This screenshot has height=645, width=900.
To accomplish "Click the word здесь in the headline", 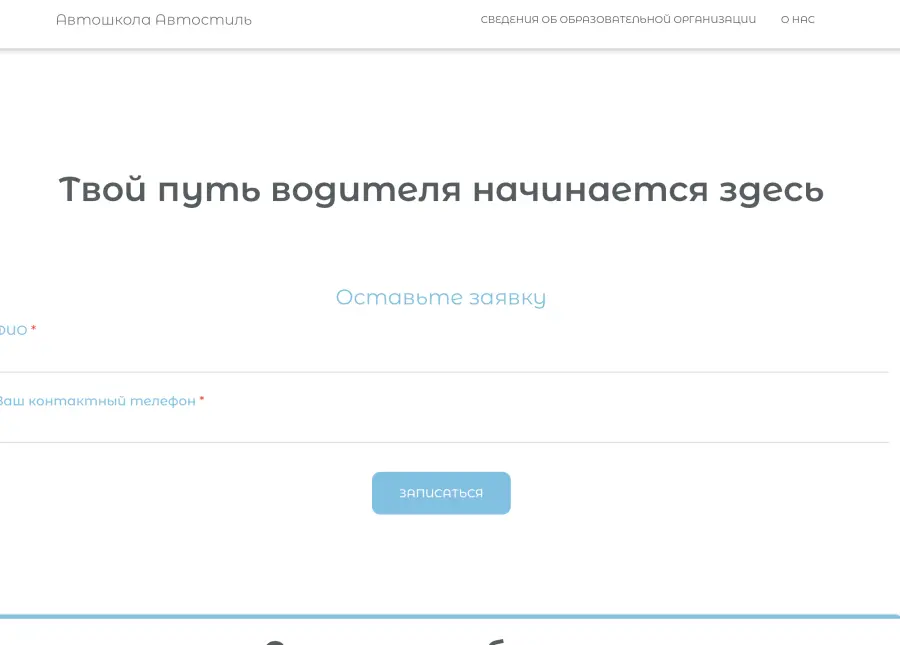I will 771,189.
